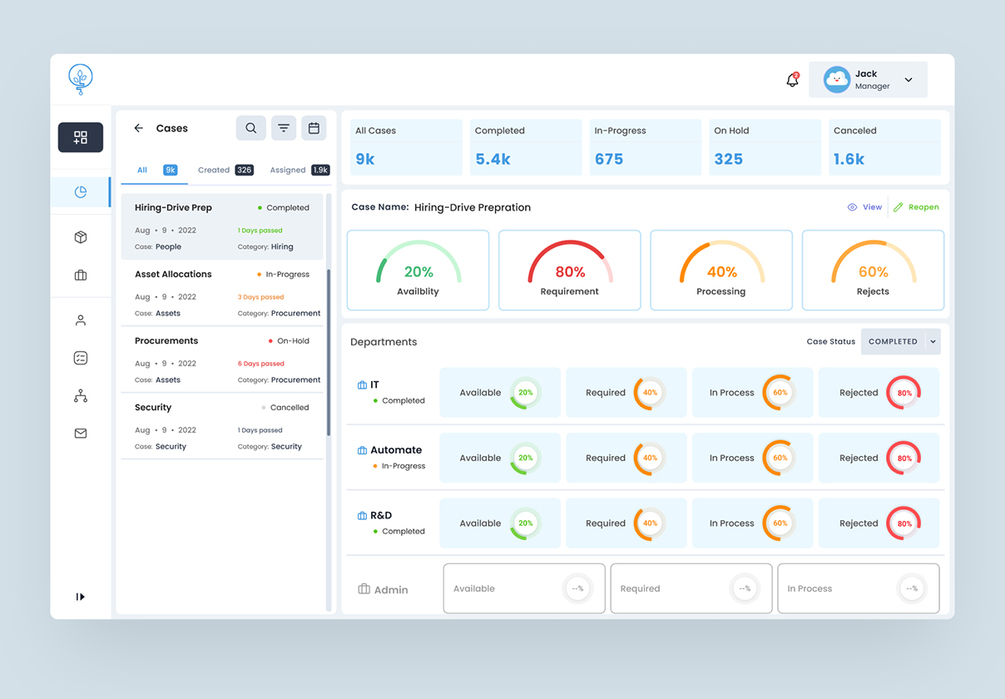
Task: Open the notifications bell
Action: click(x=793, y=79)
